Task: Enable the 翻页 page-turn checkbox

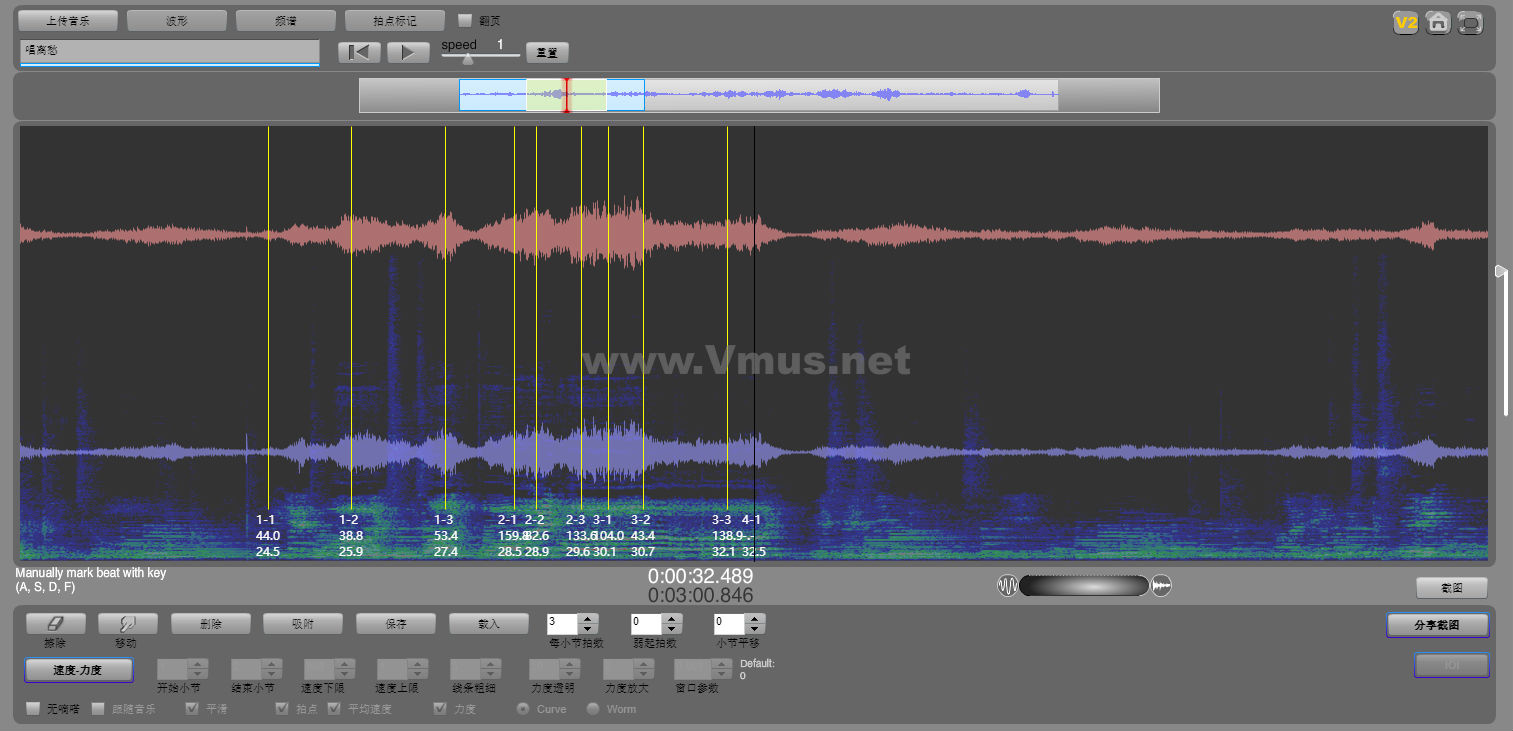Action: (465, 20)
